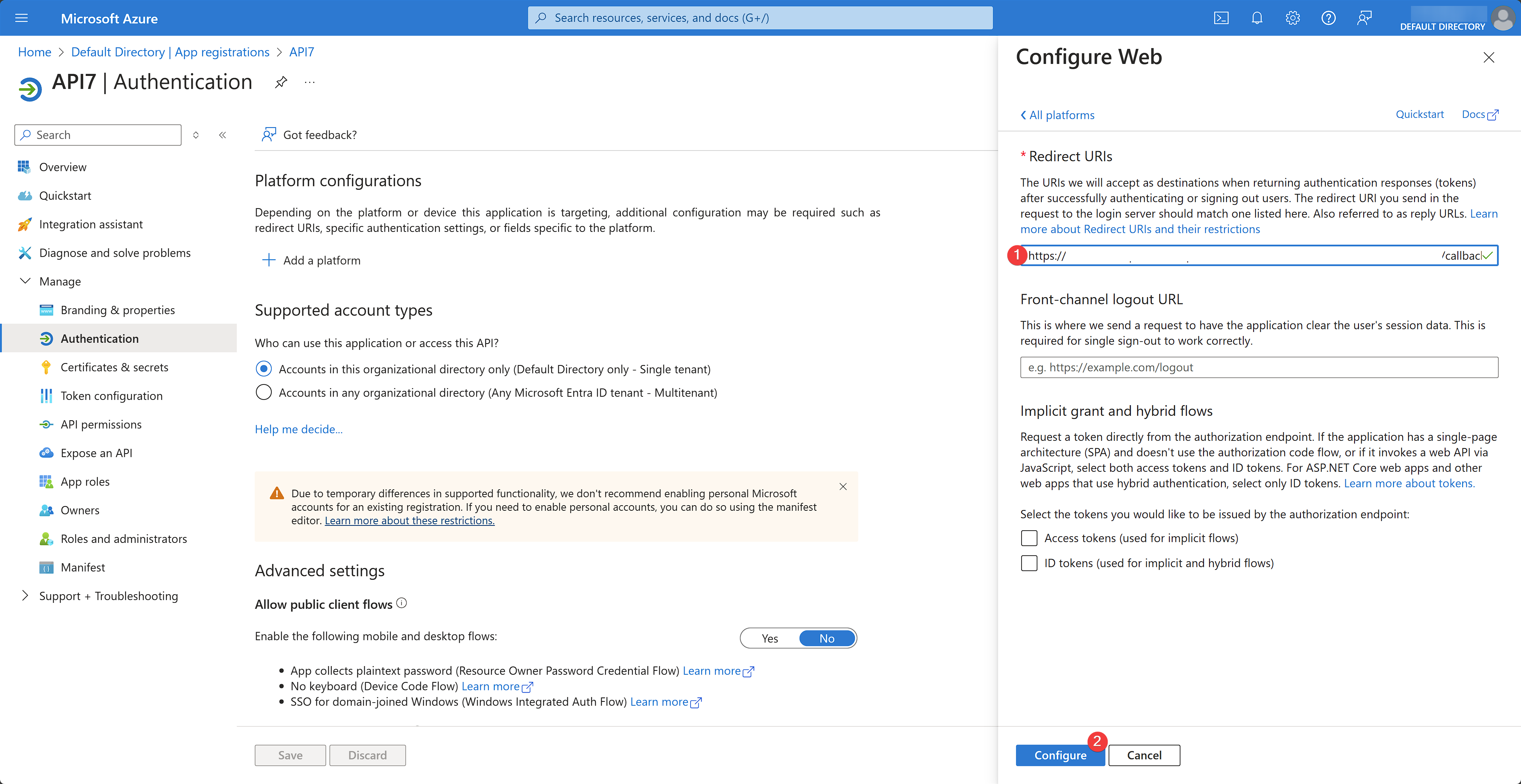Open Learn more for Resource Owner Password Flow
Image resolution: width=1521 pixels, height=784 pixels.
click(718, 671)
